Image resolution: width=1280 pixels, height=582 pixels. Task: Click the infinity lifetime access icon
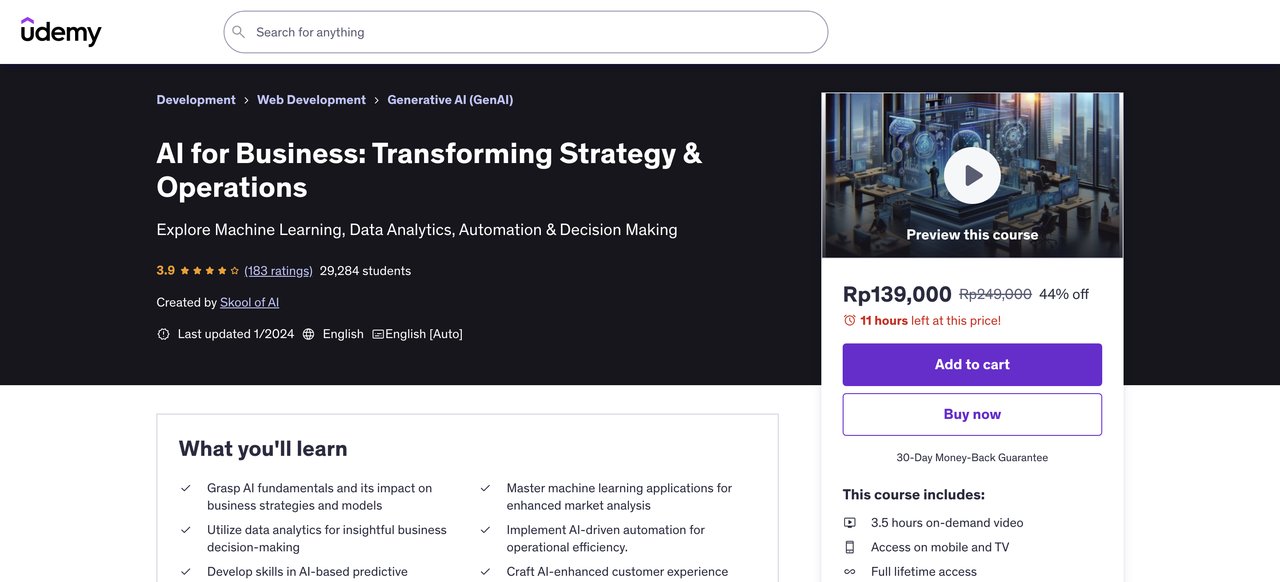[850, 572]
